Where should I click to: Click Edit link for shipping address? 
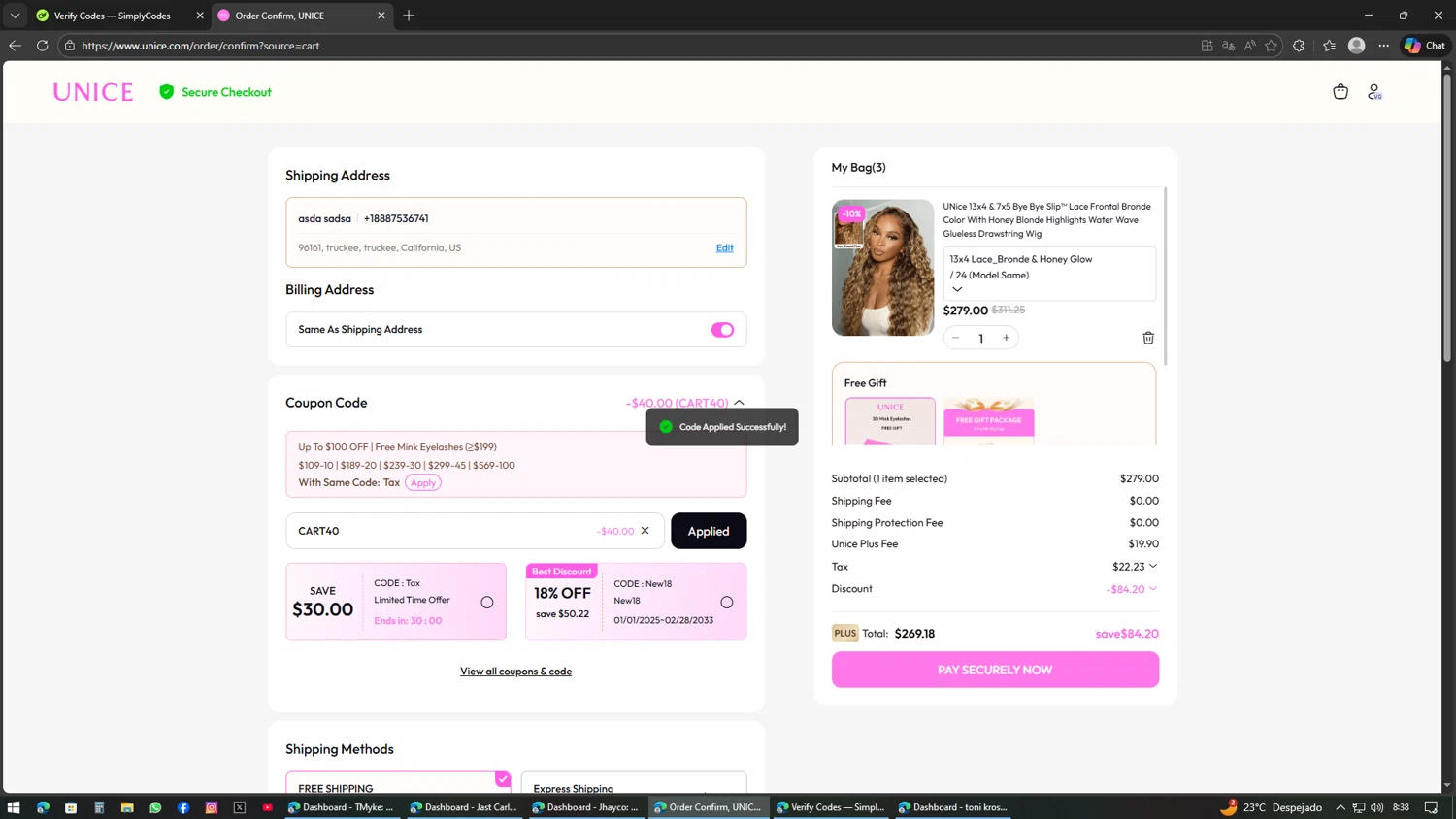[x=725, y=247]
